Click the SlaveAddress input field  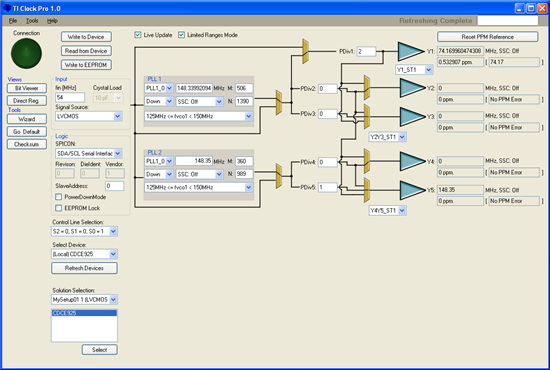click(x=115, y=186)
